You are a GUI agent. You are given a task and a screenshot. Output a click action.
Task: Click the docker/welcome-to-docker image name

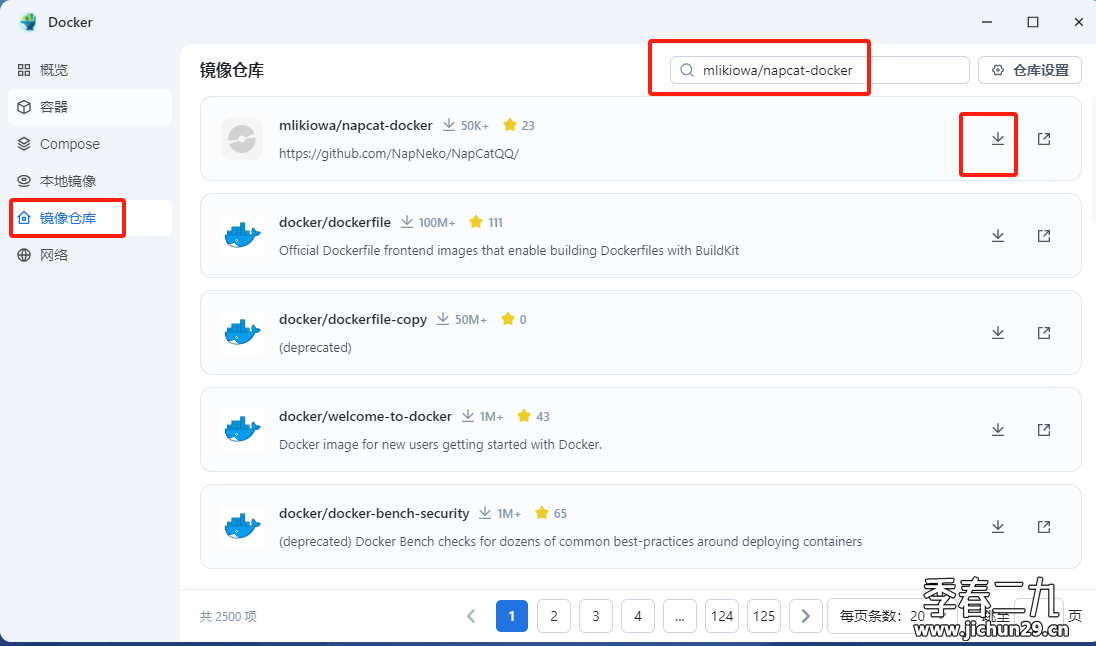(366, 417)
